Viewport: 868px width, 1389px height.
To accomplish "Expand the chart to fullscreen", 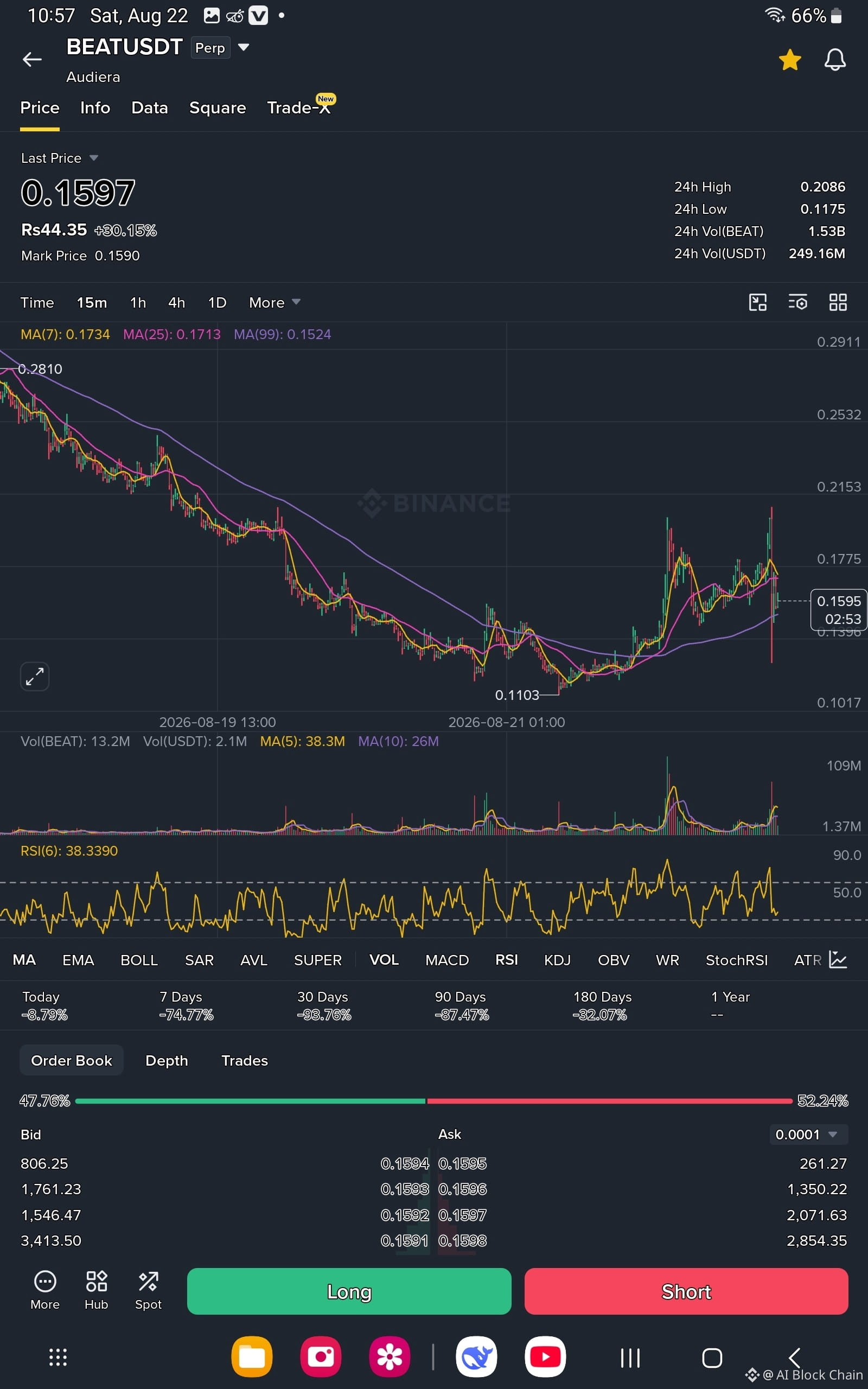I will (34, 677).
